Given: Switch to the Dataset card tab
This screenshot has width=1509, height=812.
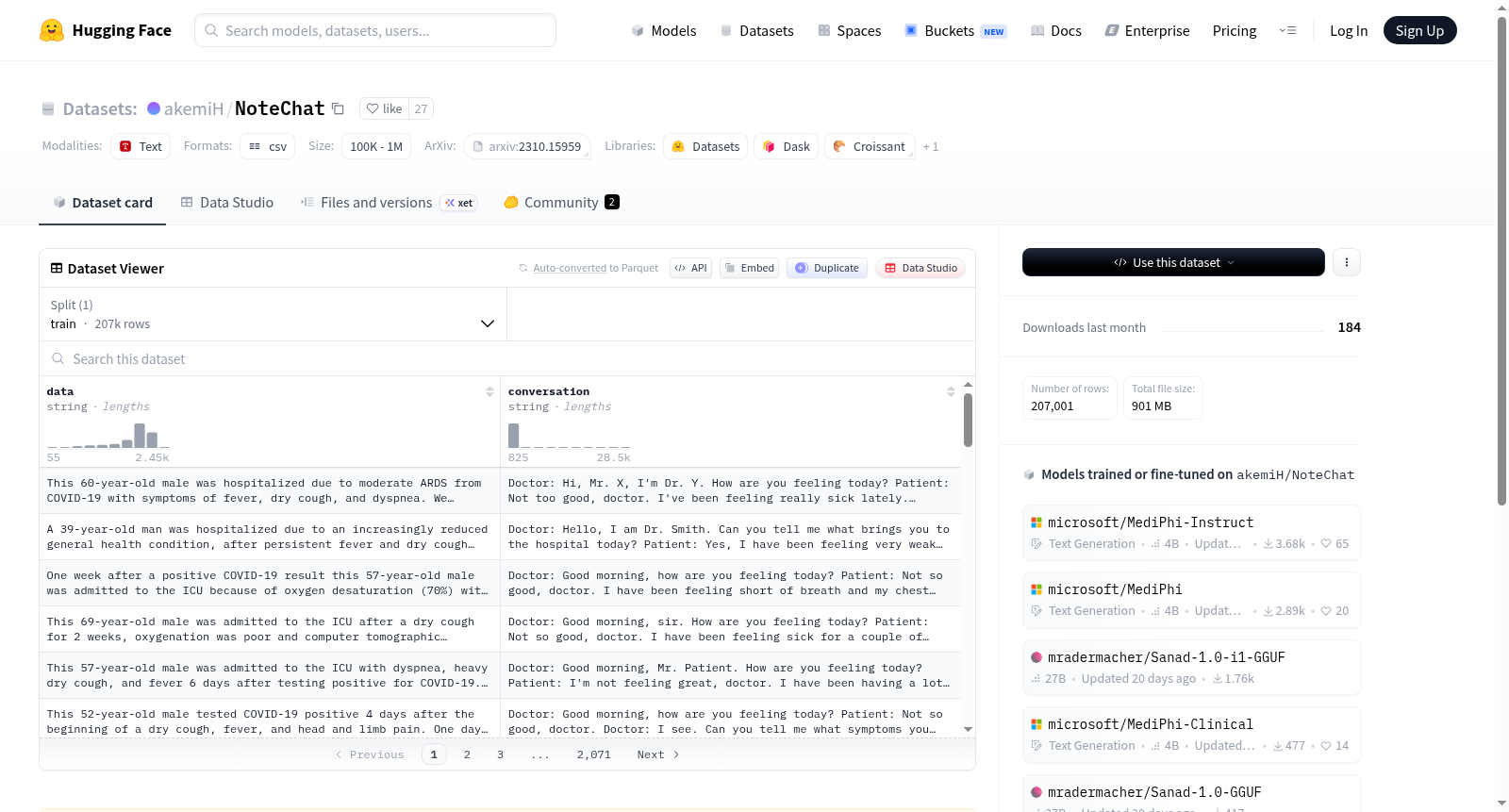Looking at the screenshot, I should [102, 203].
